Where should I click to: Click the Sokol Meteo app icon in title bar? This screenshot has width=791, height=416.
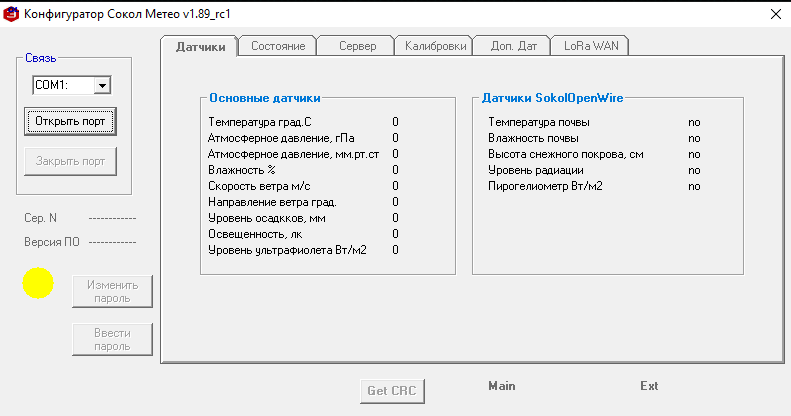[x=11, y=14]
